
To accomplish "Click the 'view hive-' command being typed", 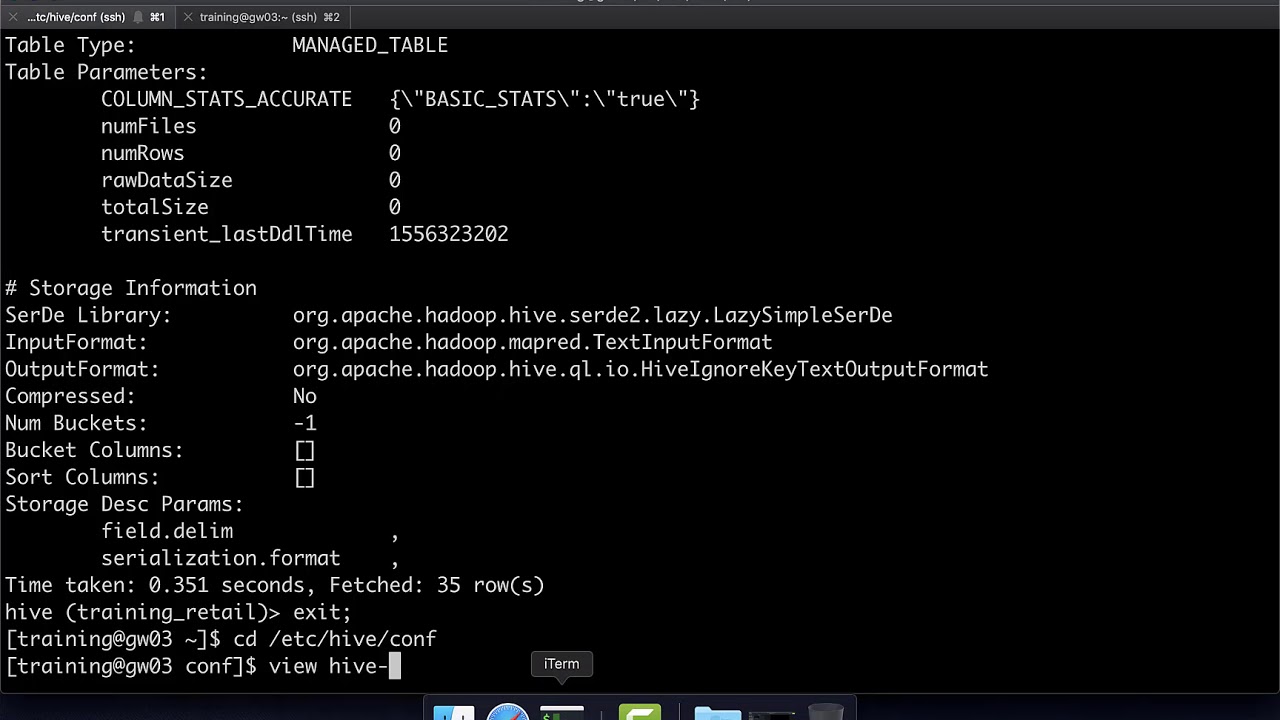I will coord(328,666).
